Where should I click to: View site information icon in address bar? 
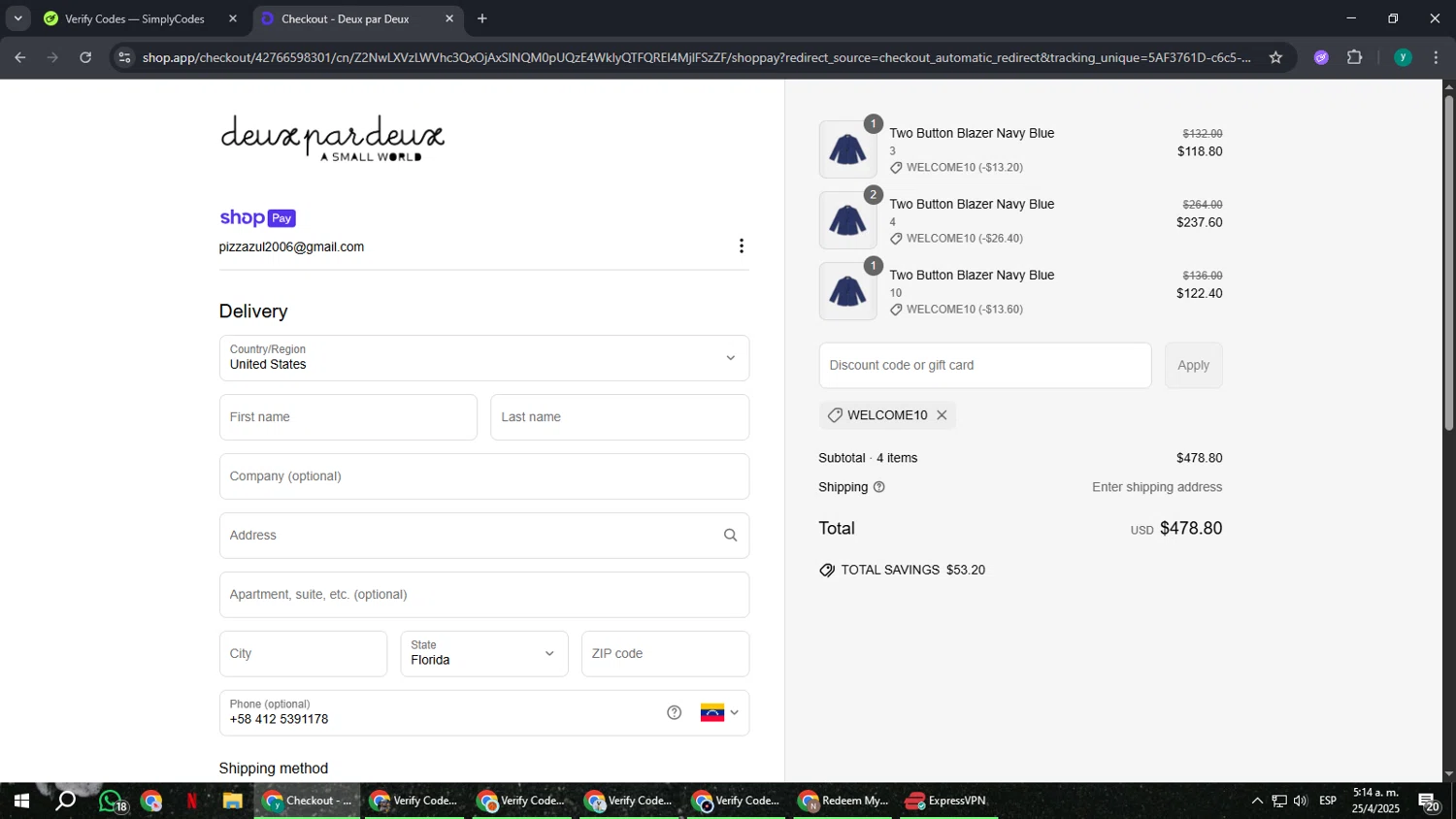(124, 57)
